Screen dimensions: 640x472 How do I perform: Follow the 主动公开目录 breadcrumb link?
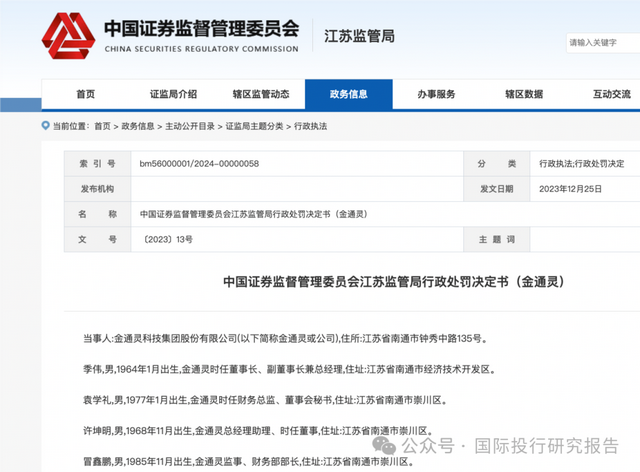point(190,126)
